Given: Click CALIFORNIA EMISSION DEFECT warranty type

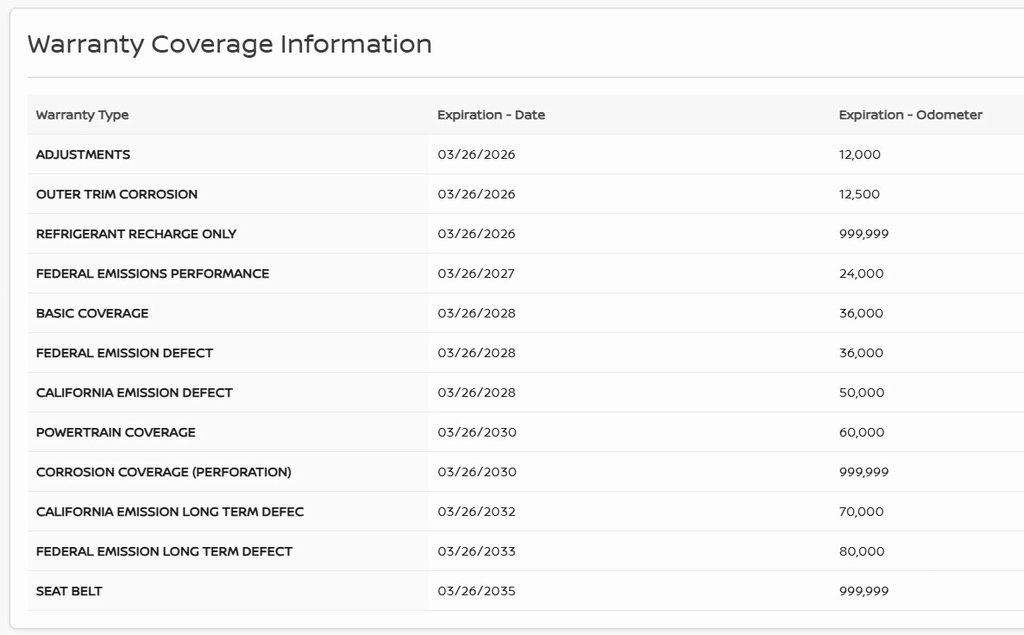Looking at the screenshot, I should 134,393.
